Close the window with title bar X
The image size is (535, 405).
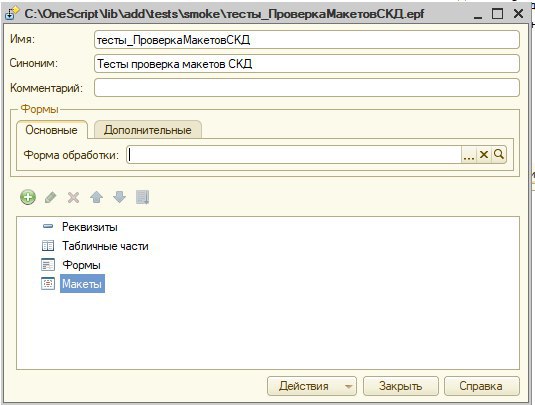[518, 14]
